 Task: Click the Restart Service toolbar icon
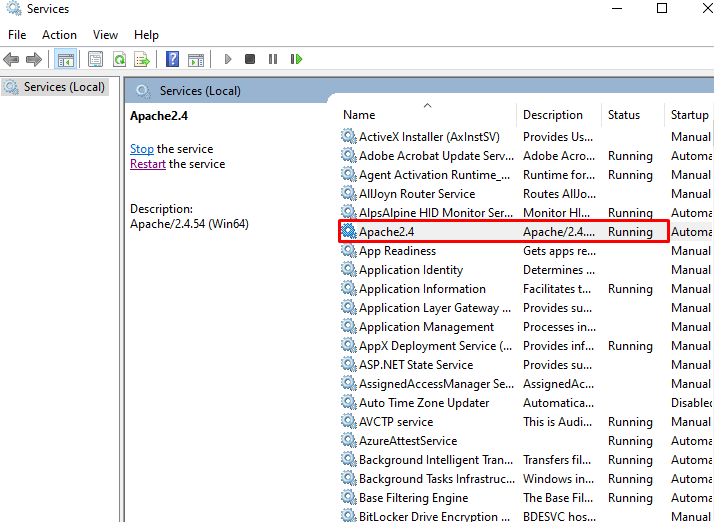pyautogui.click(x=296, y=59)
